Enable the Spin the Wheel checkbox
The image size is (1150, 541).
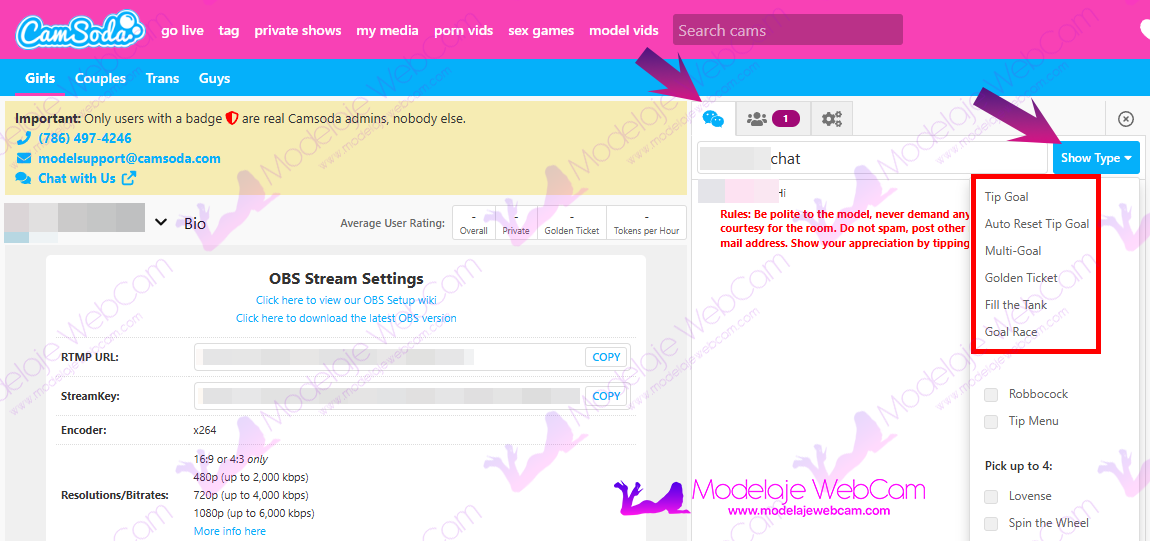[991, 523]
